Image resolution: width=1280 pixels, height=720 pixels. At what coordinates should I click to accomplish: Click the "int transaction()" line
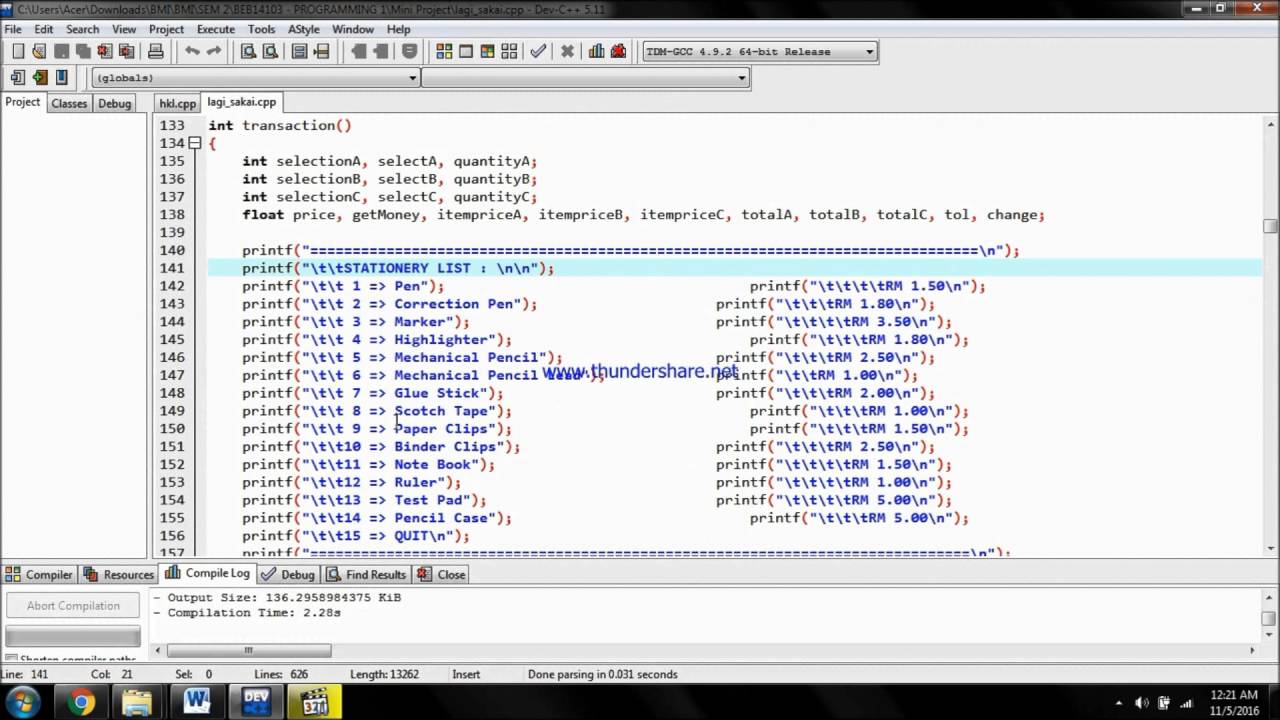[280, 125]
